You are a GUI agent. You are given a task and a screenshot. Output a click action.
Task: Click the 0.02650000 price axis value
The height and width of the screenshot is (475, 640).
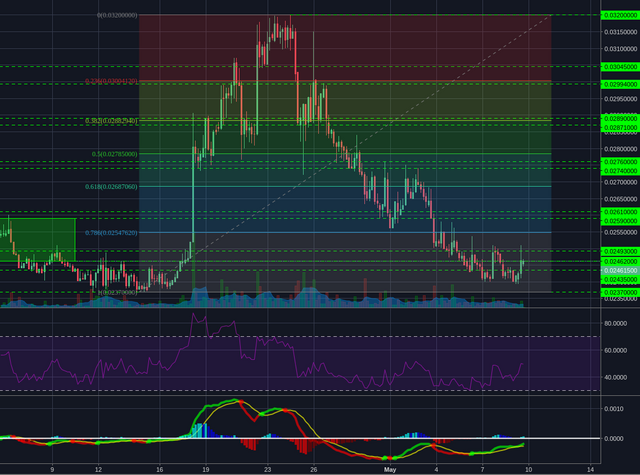pyautogui.click(x=620, y=199)
